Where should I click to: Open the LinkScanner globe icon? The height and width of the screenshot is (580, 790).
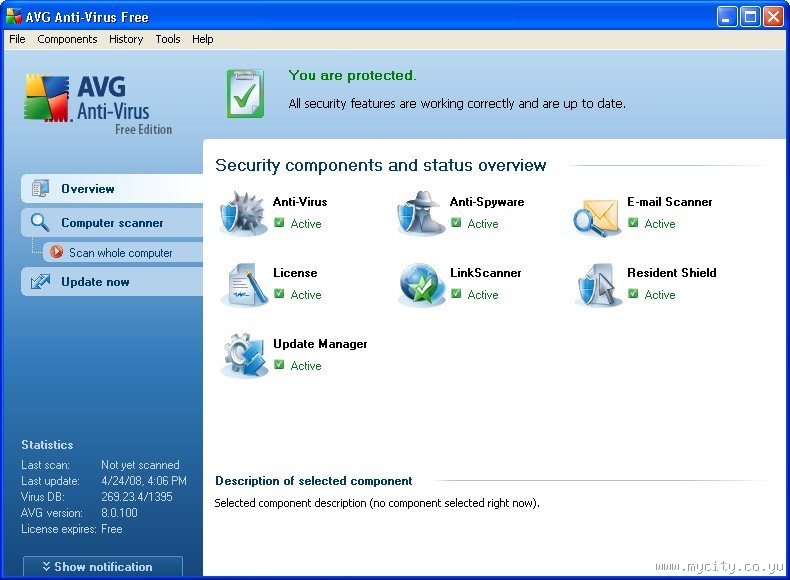tap(421, 285)
